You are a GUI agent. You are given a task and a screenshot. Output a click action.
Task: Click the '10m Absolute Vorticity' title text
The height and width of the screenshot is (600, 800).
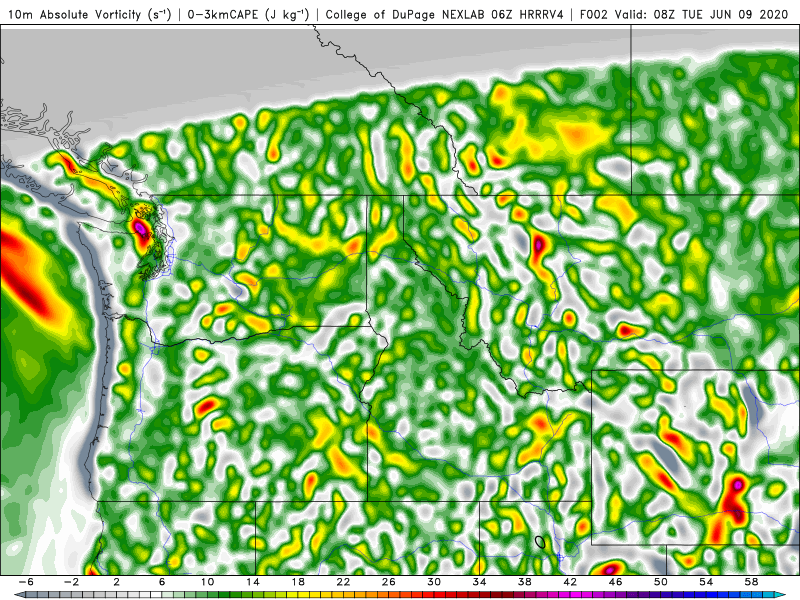tap(74, 14)
